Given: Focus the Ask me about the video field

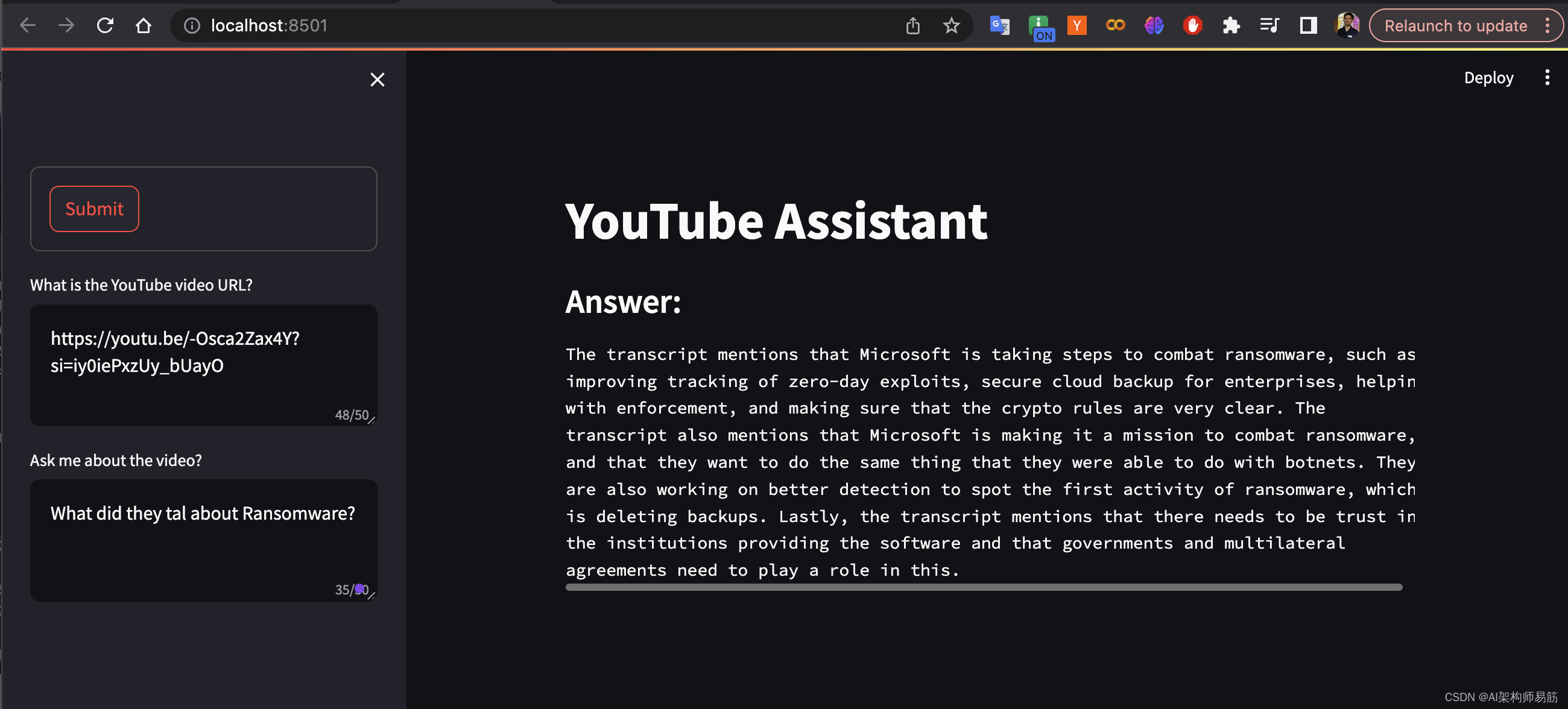Looking at the screenshot, I should 203,540.
